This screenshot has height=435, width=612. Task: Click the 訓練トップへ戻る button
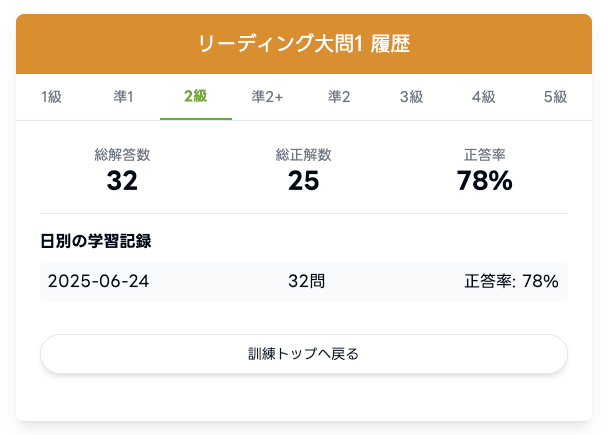coord(304,354)
